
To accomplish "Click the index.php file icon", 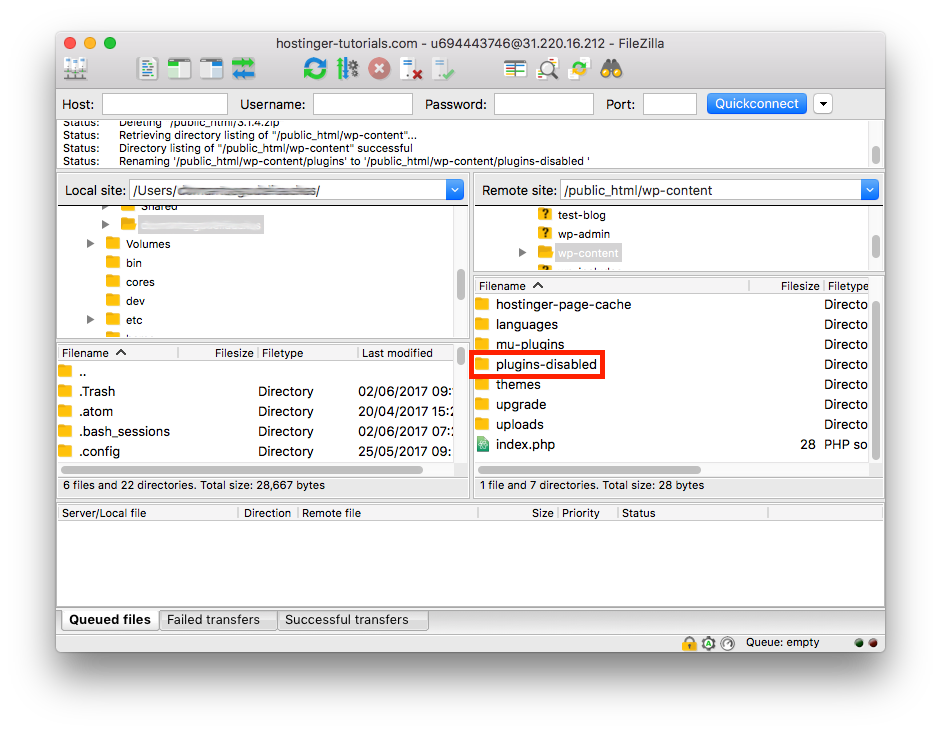I will coord(483,445).
